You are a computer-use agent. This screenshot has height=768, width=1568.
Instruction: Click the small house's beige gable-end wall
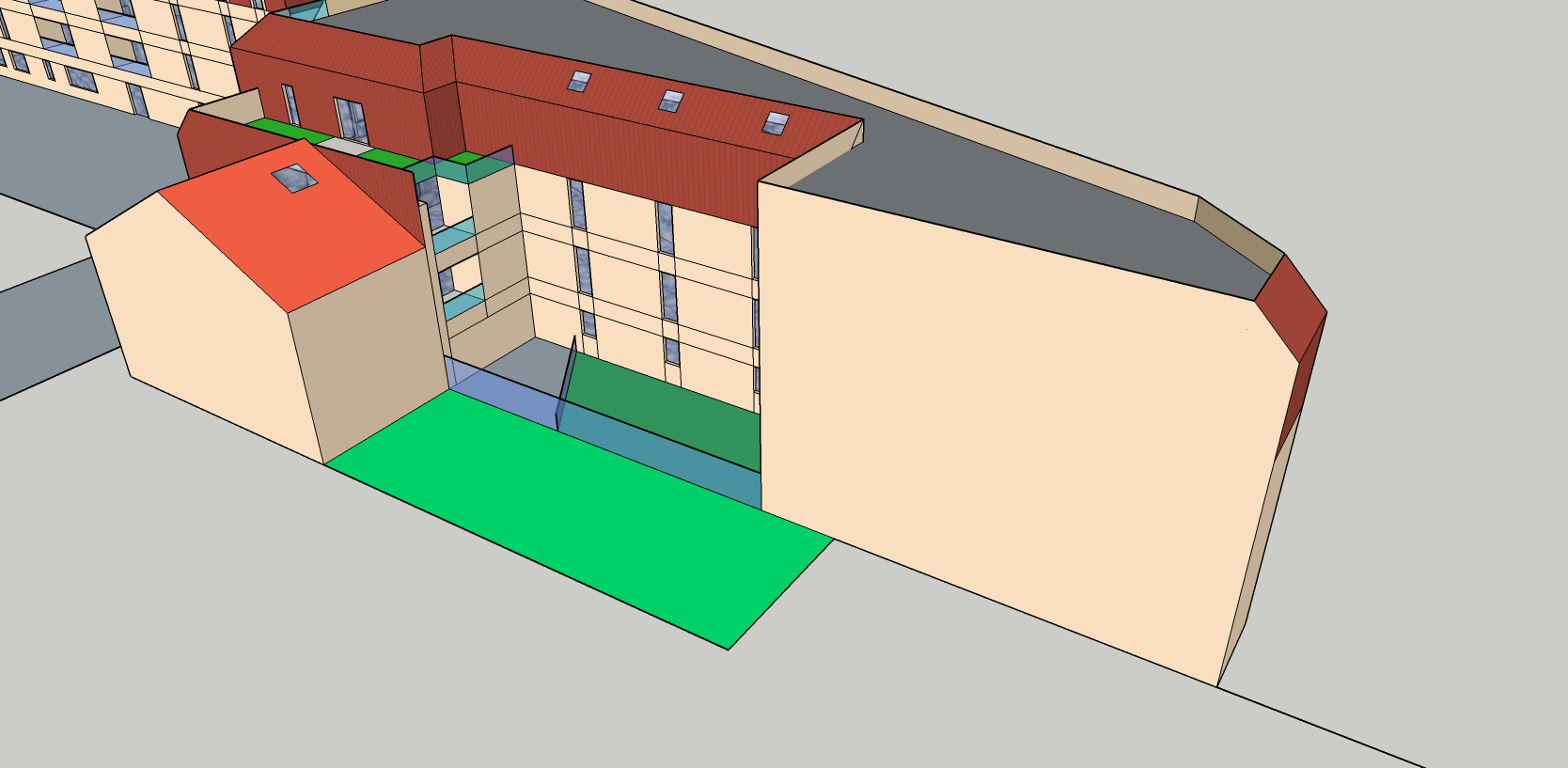(x=207, y=320)
